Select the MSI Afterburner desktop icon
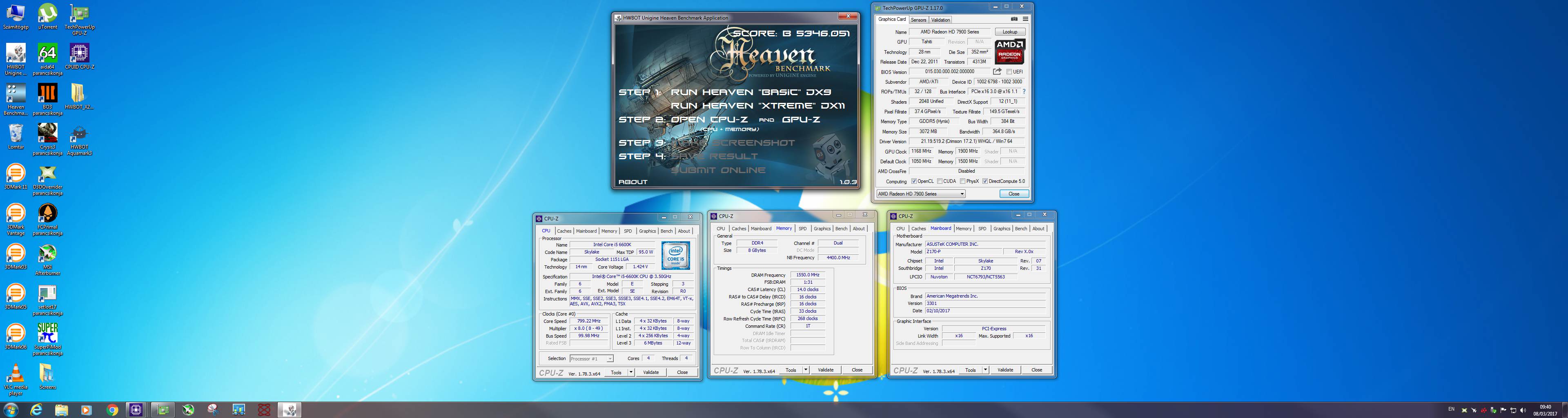 pyautogui.click(x=47, y=259)
